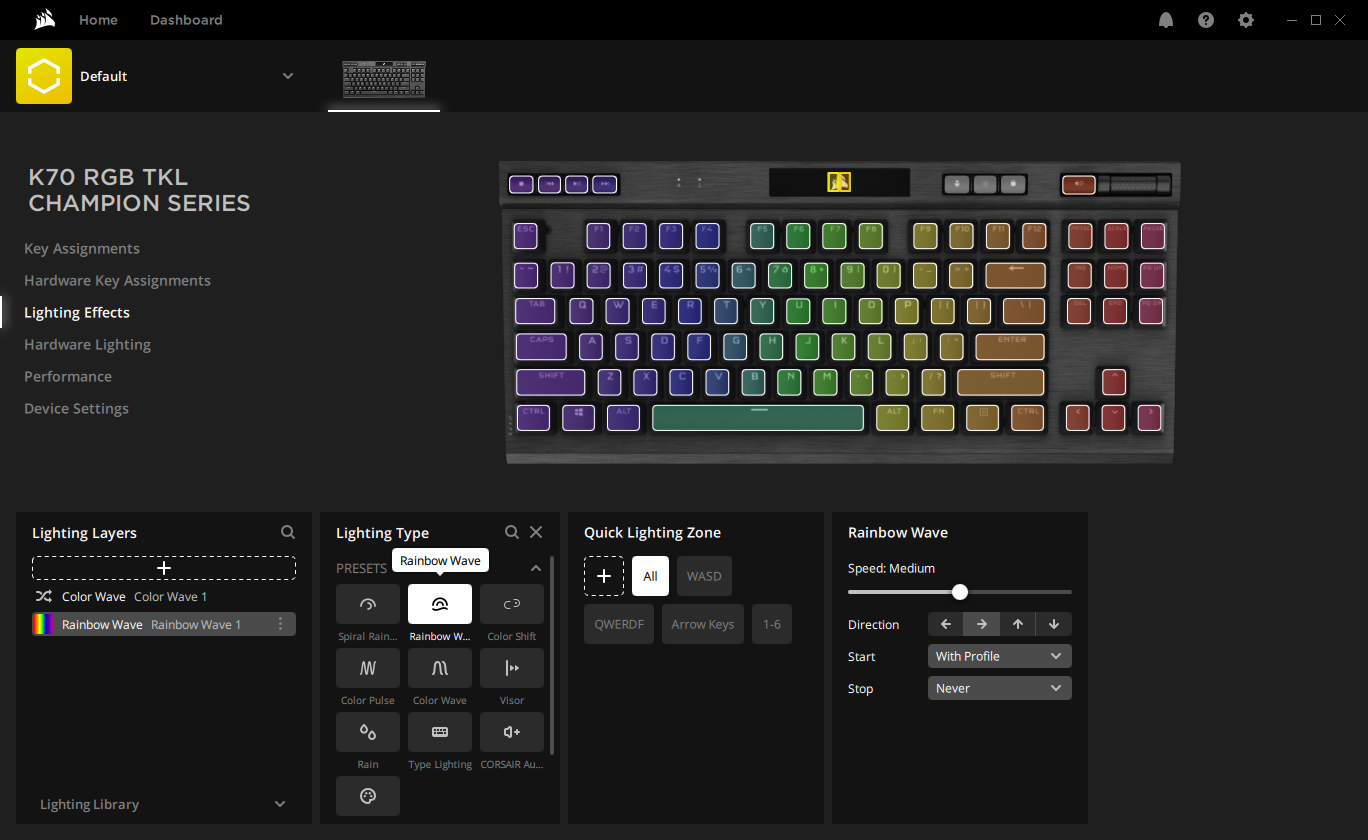Open Lighting Effects section
The width and height of the screenshot is (1368, 840).
click(77, 312)
